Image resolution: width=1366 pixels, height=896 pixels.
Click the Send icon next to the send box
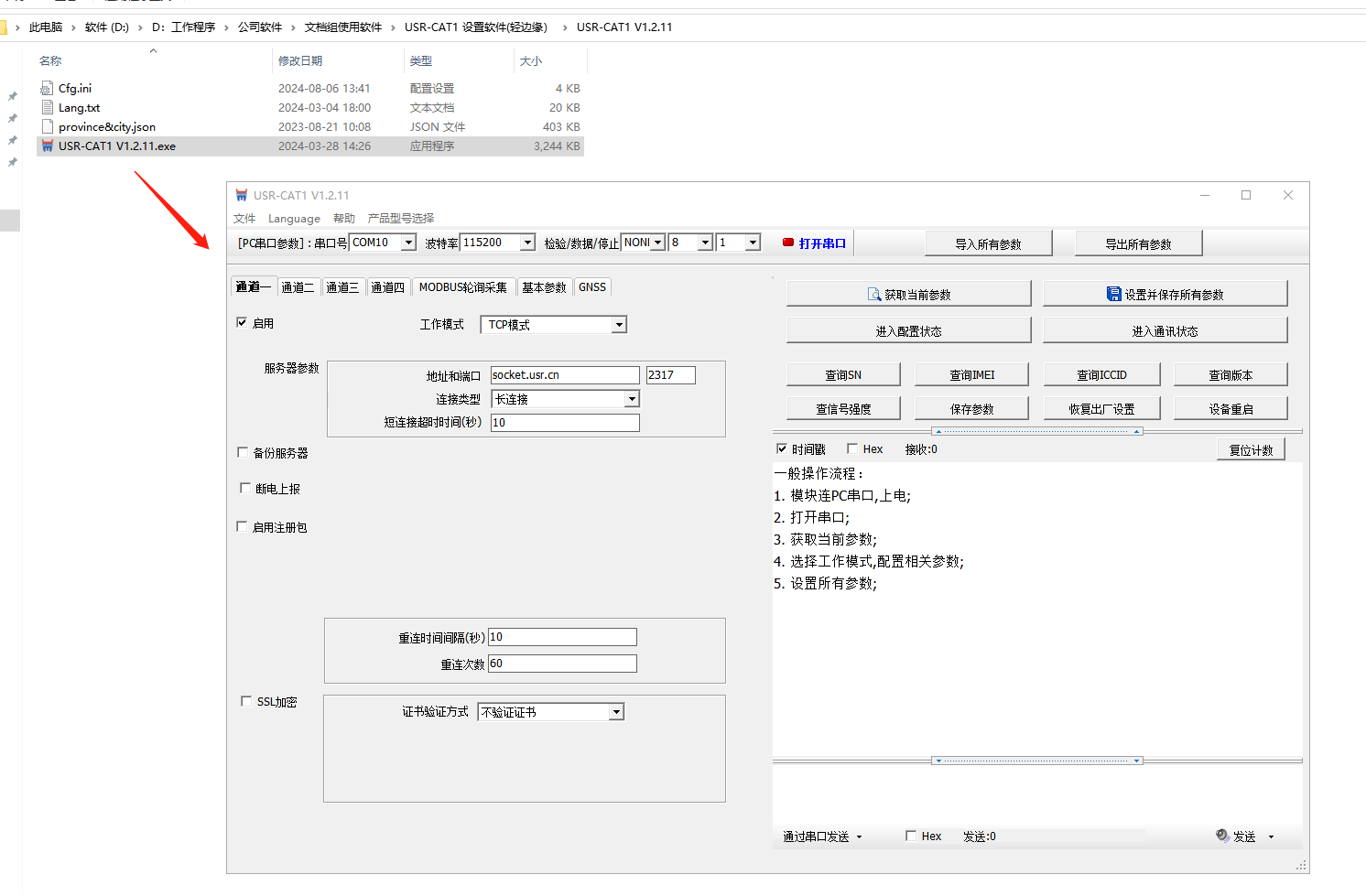[x=1221, y=836]
